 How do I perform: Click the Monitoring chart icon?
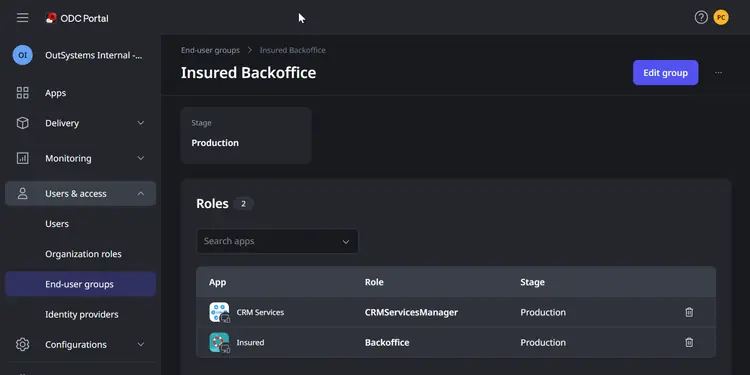click(22, 158)
